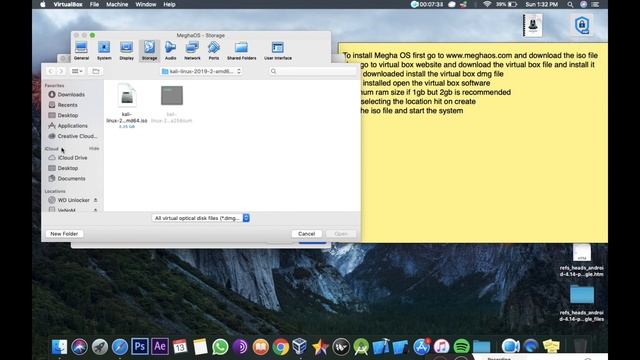Go forward in file dialog
Image resolution: width=640 pixels, height=360 pixels.
[60, 71]
